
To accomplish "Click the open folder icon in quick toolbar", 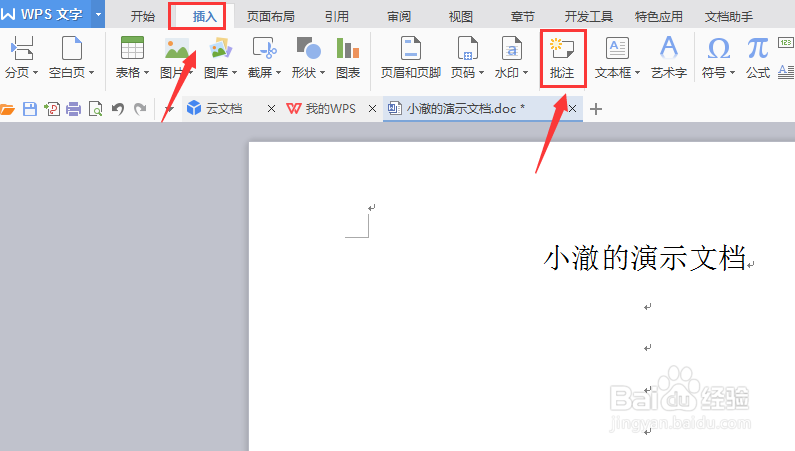I will (8, 109).
